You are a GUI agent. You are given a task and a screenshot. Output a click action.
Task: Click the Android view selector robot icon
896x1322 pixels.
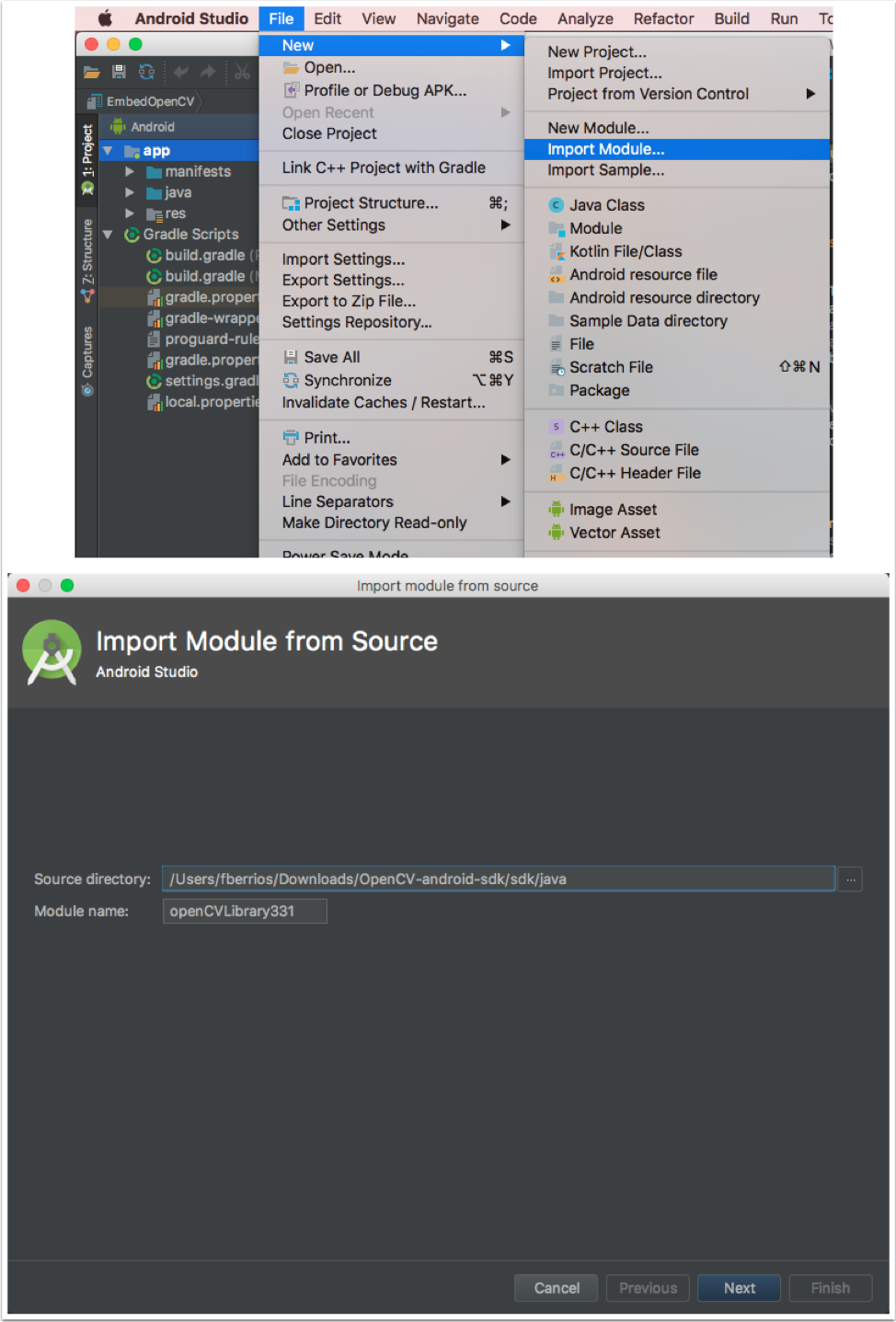pos(119,127)
